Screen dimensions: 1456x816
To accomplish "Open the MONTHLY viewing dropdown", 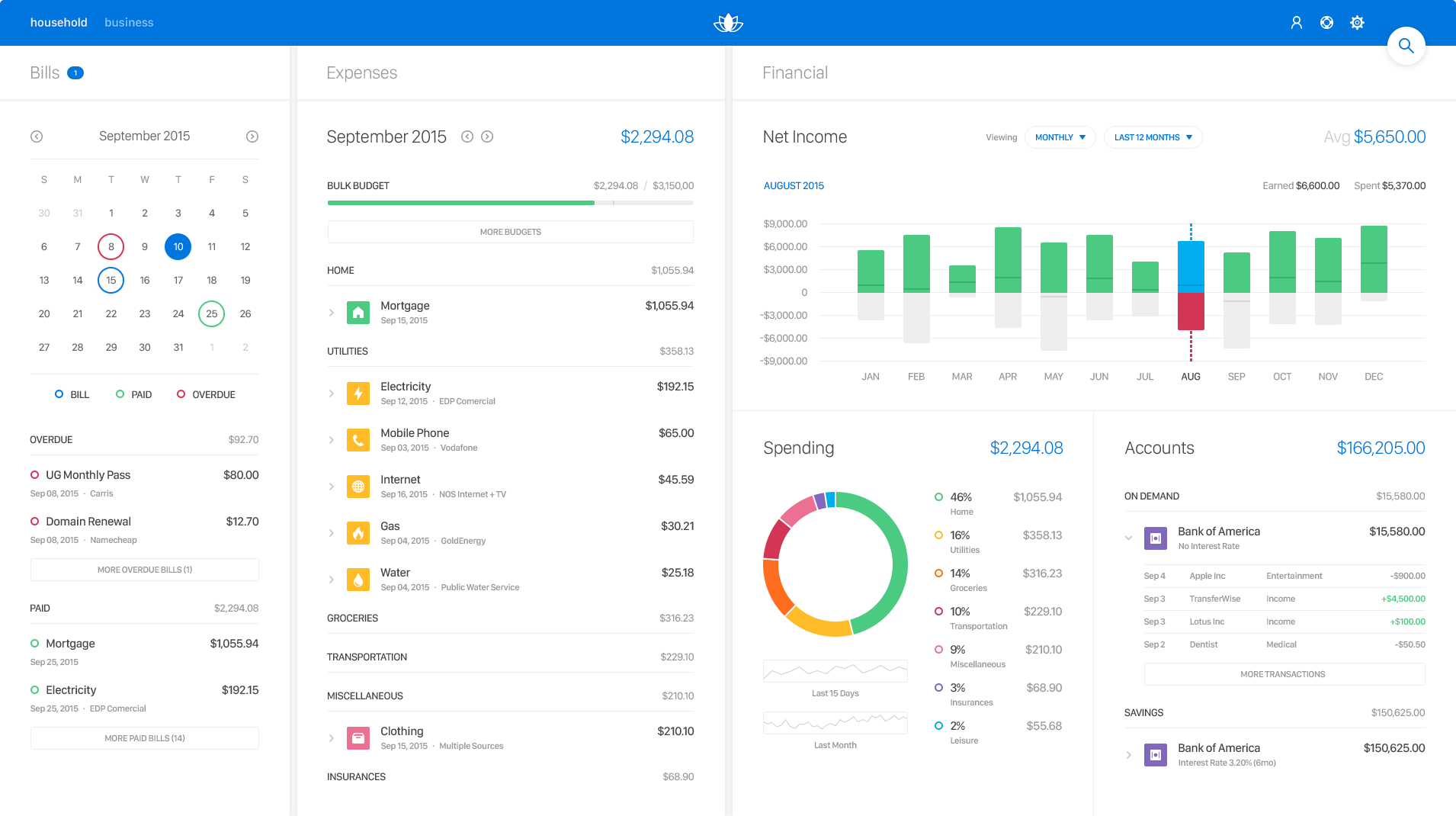I will point(1060,137).
